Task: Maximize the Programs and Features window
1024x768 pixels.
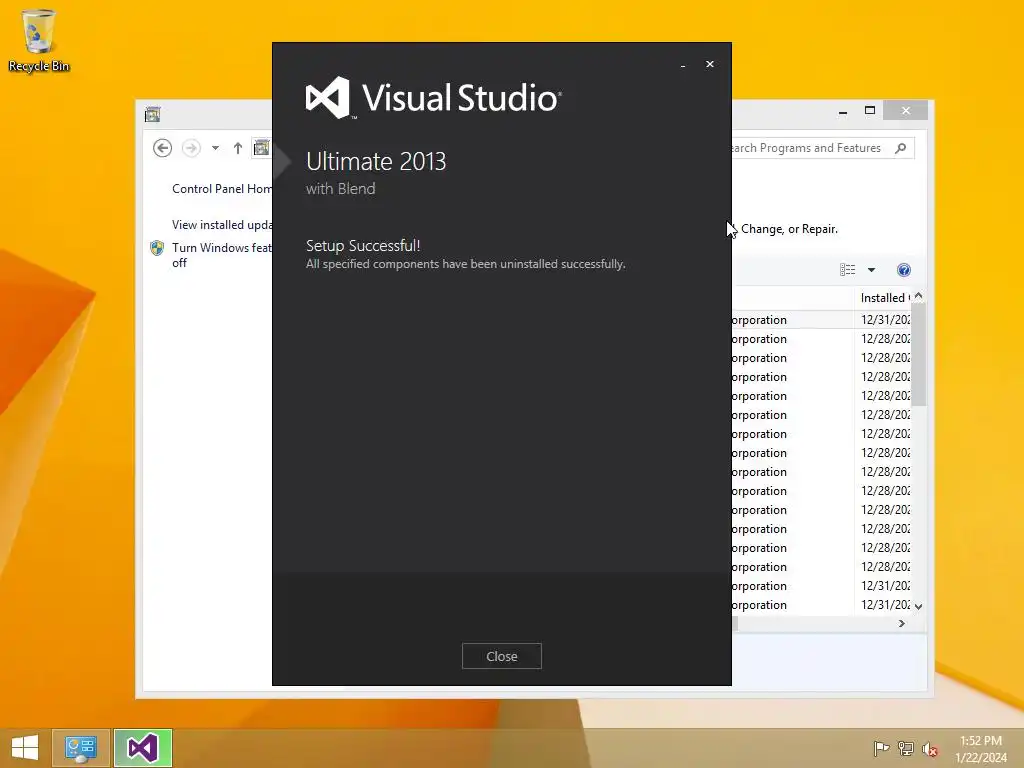Action: [870, 110]
